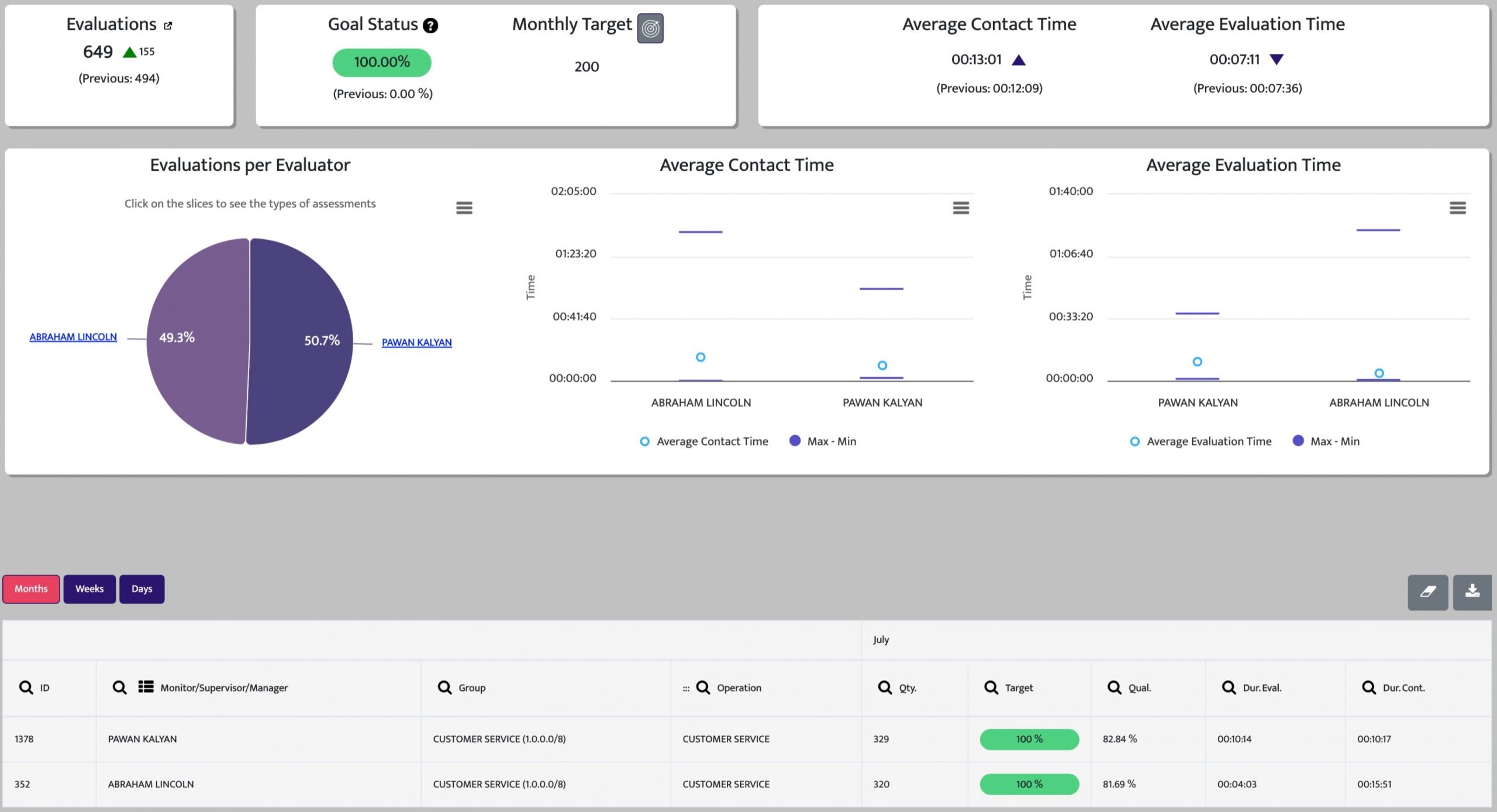Open the ABRAHAM LINCOLN evaluator link

click(x=73, y=337)
